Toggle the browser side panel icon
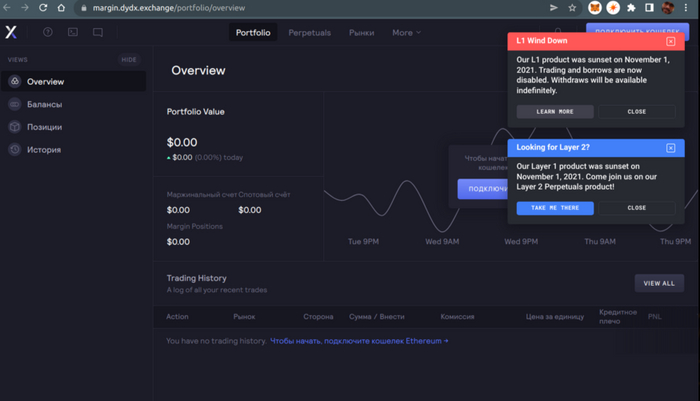700x401 pixels. point(649,8)
